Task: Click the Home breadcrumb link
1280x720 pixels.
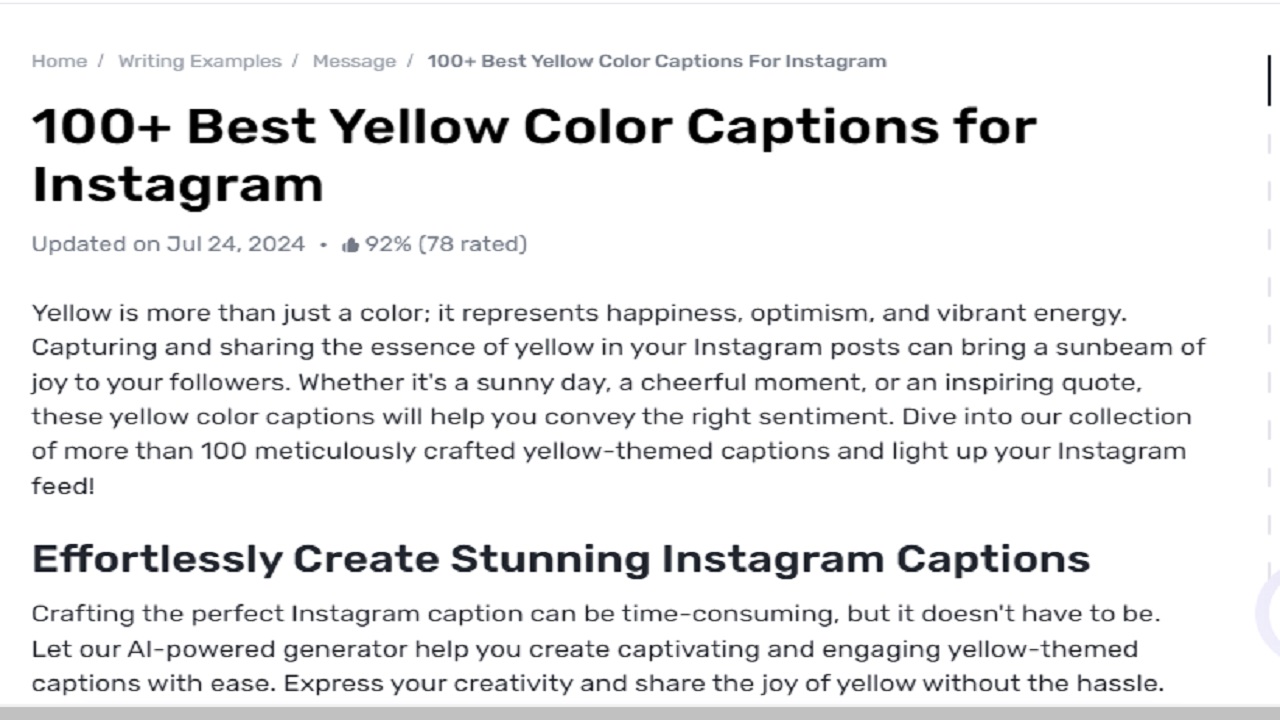Action: 59,61
